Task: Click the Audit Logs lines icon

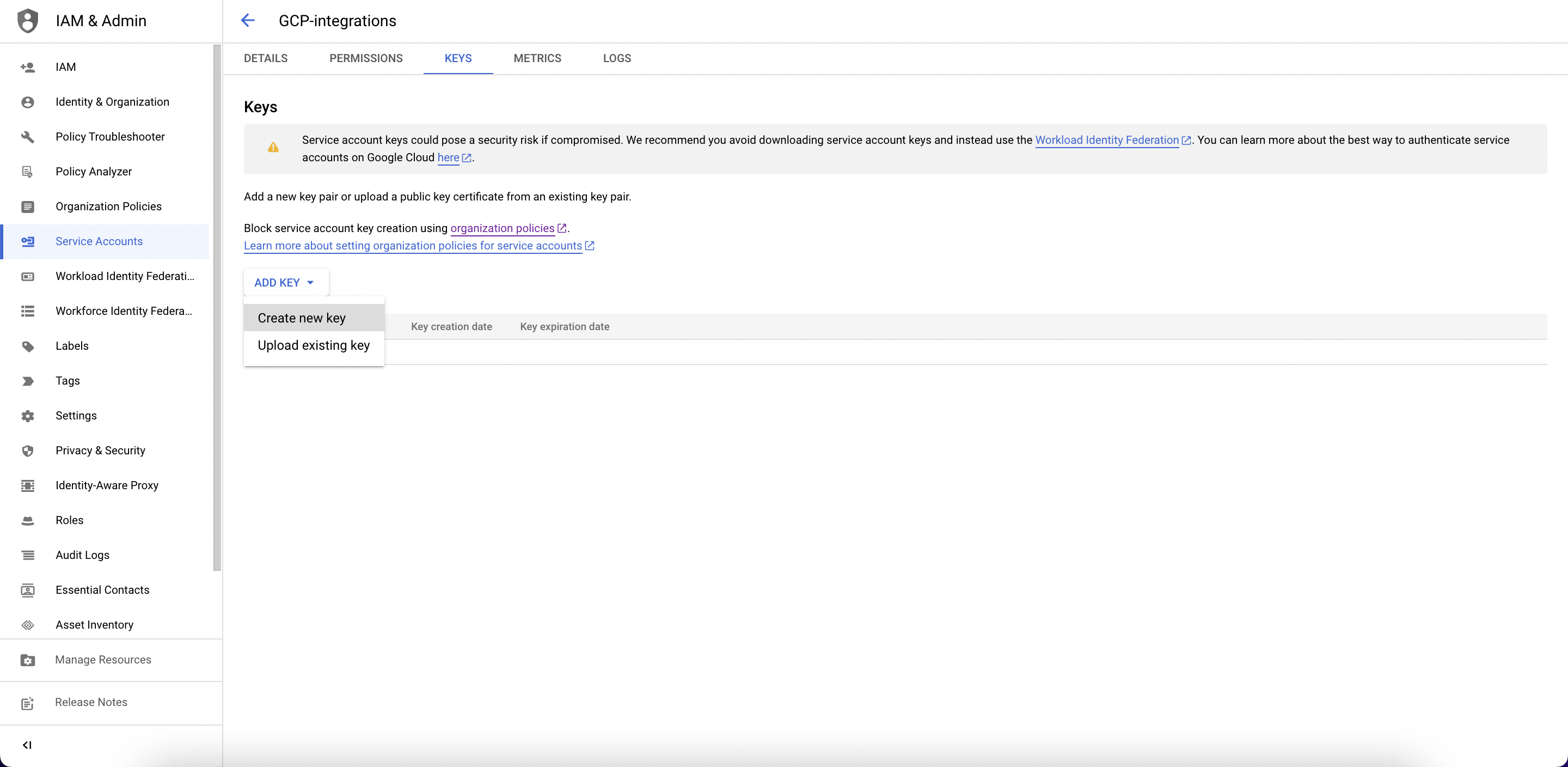Action: pos(27,555)
